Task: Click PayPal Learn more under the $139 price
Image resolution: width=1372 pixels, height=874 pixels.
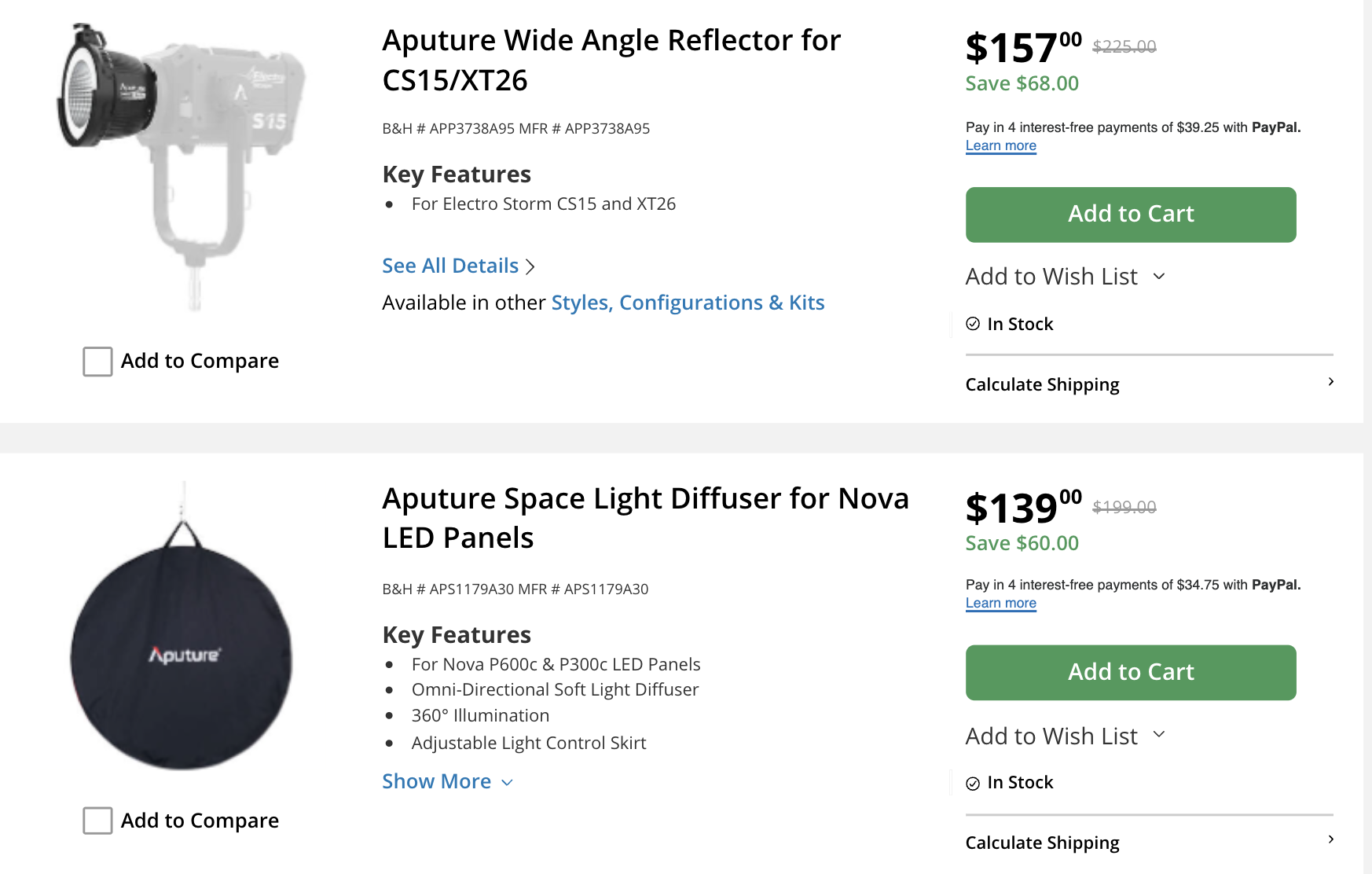Action: pos(1000,604)
